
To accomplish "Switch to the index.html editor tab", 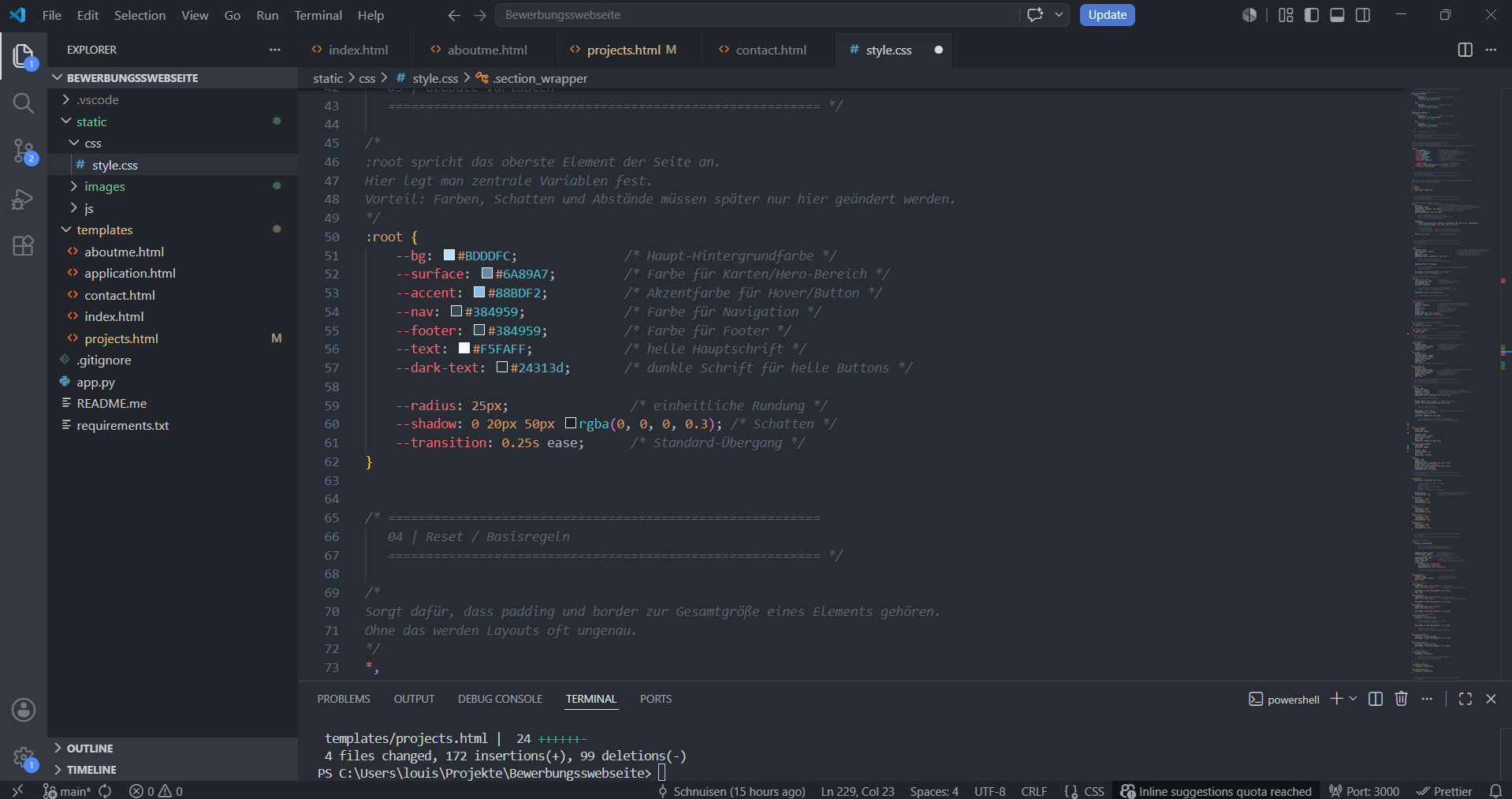I will click(x=358, y=50).
